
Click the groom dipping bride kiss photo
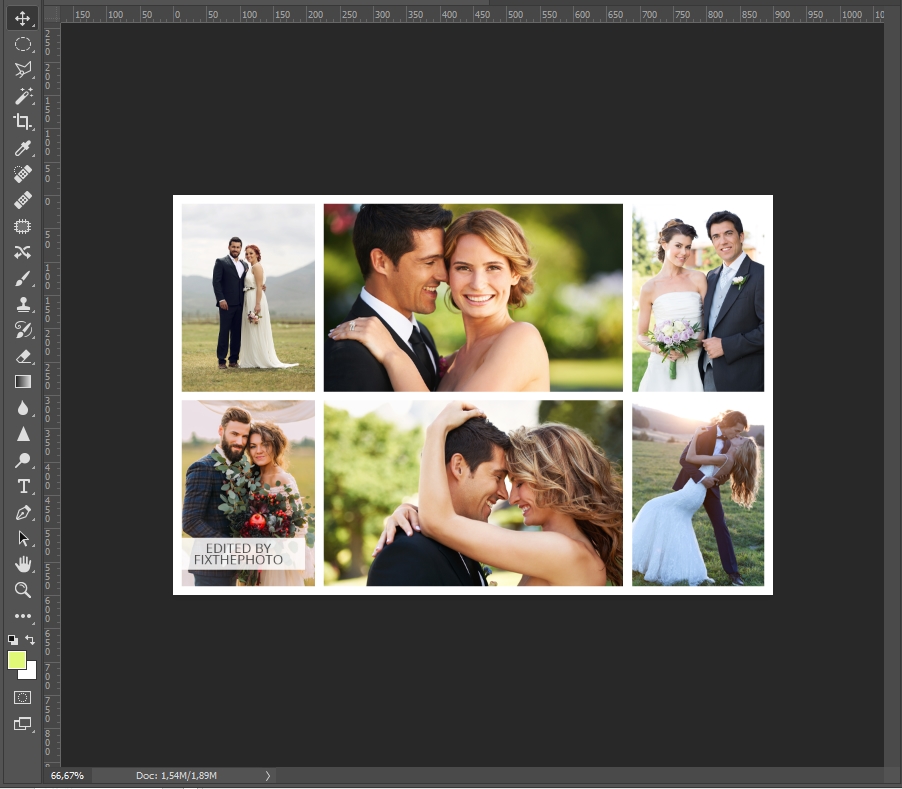coord(698,493)
